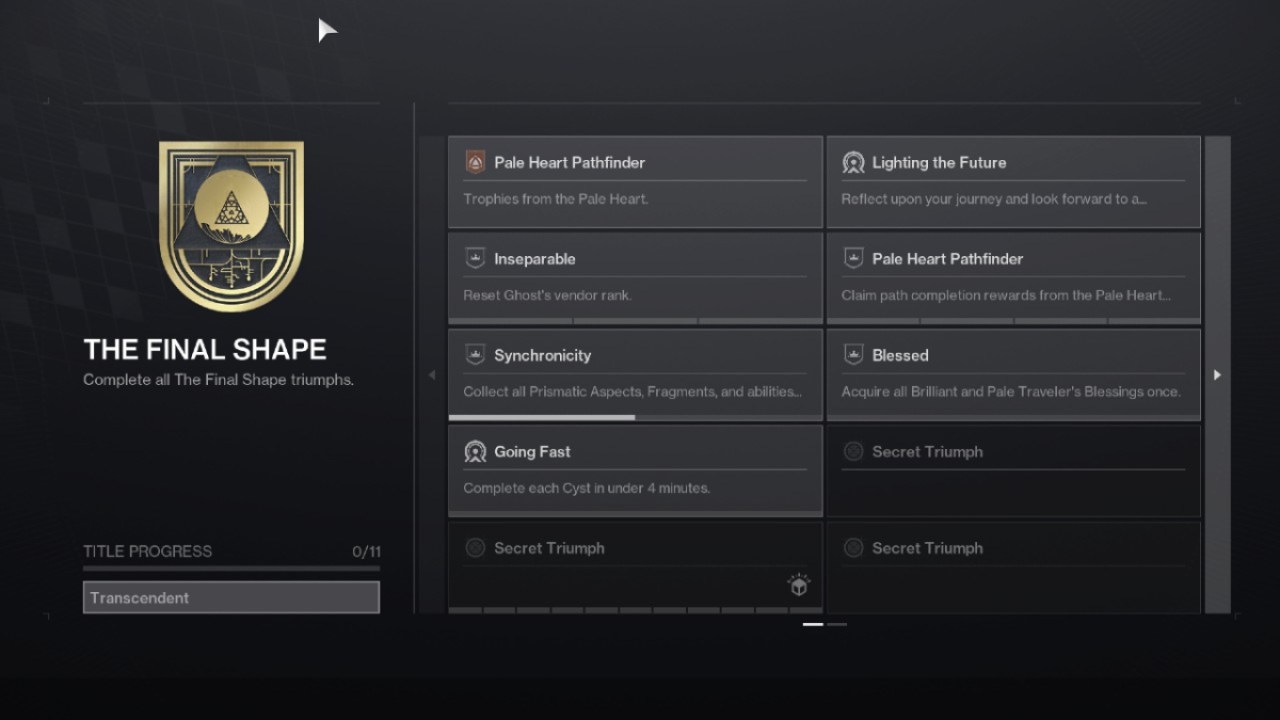Click the Blessed triumph crown icon
This screenshot has width=1280, height=720.
point(853,355)
